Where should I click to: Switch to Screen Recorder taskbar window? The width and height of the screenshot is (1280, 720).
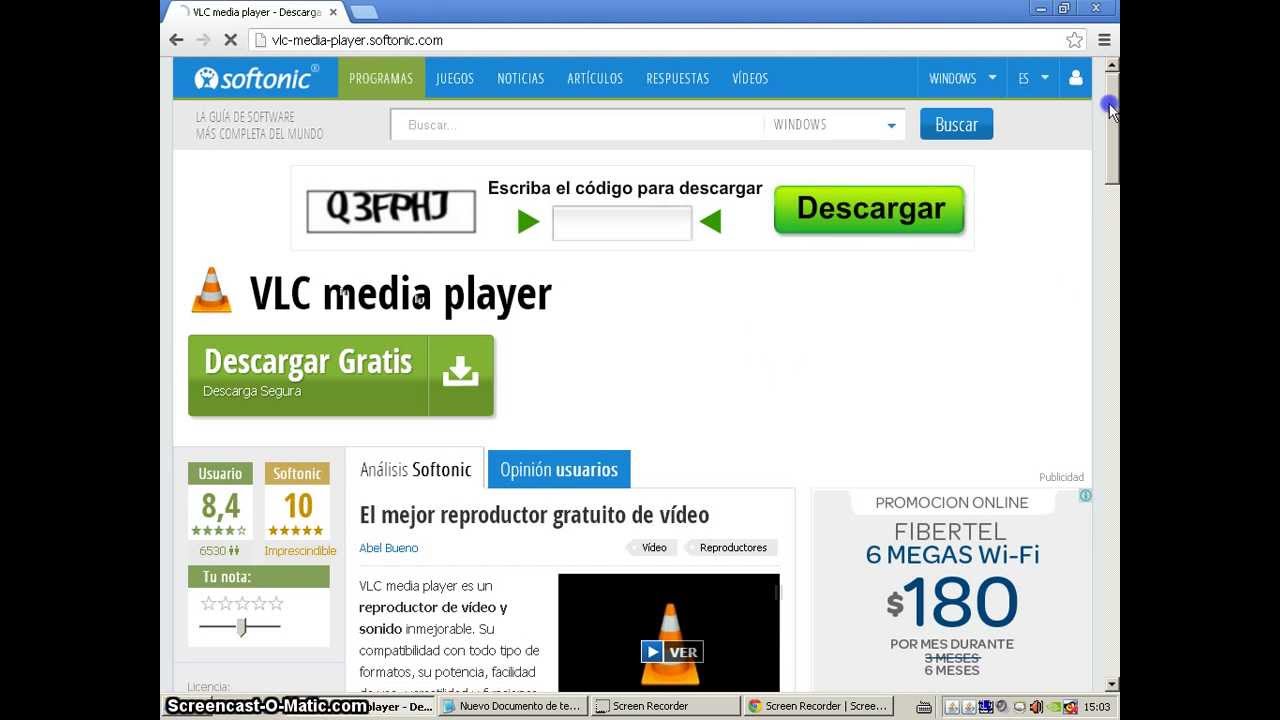pyautogui.click(x=664, y=706)
